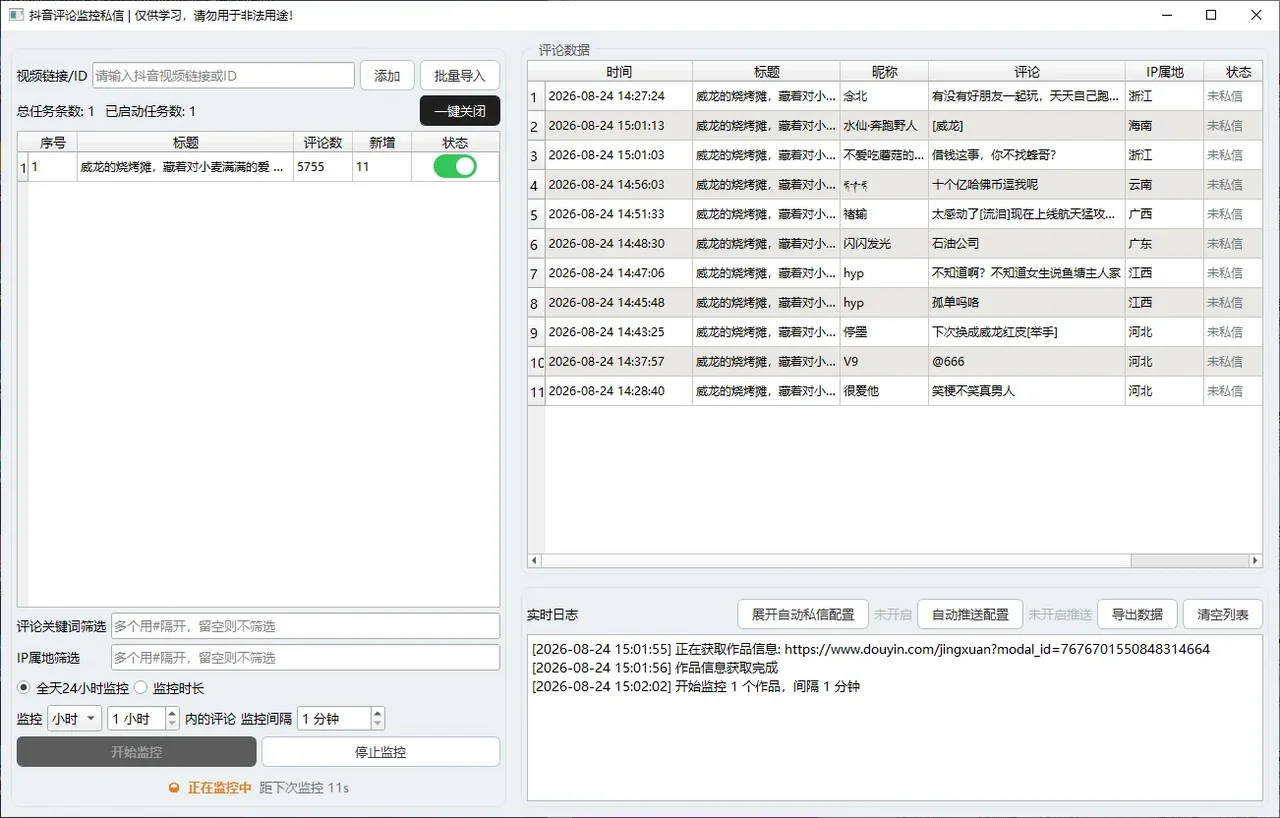Open 批量导入 to import links in bulk
This screenshot has width=1280, height=818.
pos(460,76)
